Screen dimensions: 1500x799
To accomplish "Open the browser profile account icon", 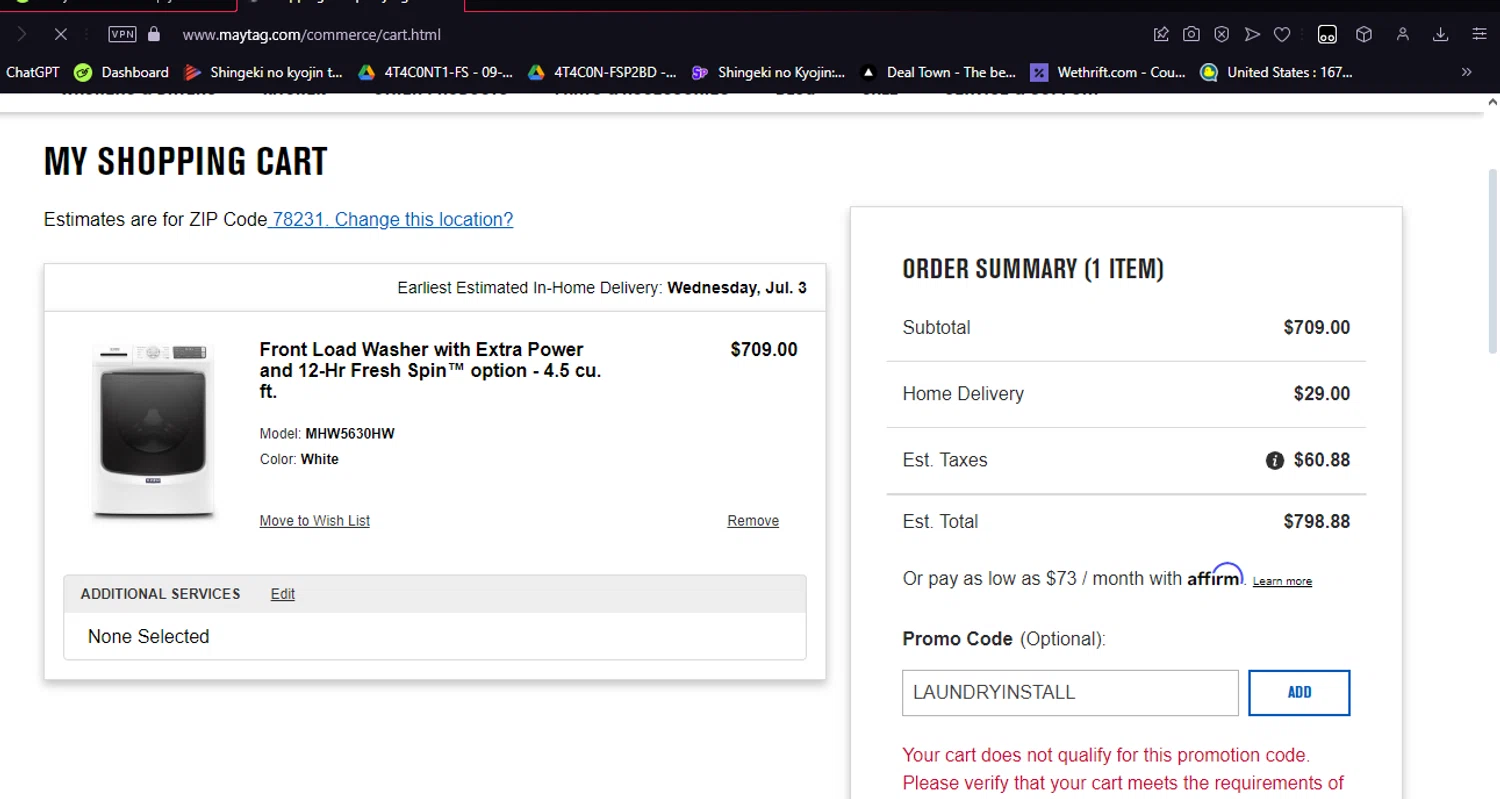I will 1403,35.
